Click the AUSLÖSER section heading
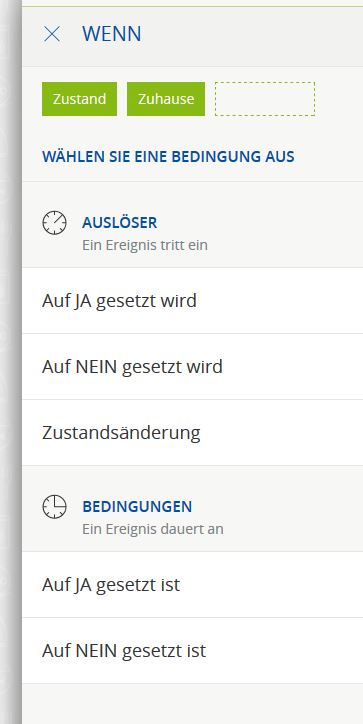363x724 pixels. click(120, 223)
